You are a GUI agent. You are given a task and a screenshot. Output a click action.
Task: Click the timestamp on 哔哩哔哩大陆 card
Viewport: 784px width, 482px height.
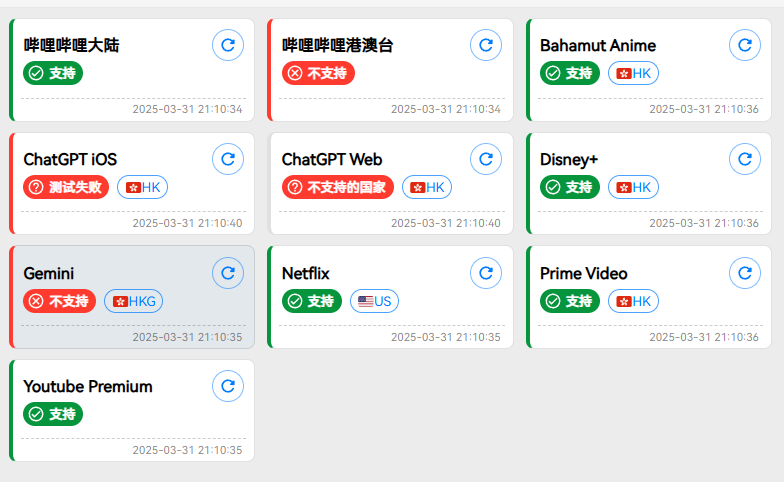click(x=188, y=109)
